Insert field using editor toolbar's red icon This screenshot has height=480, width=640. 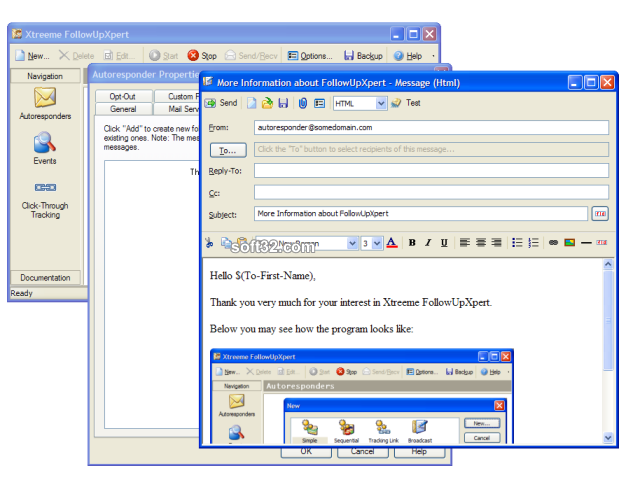602,242
